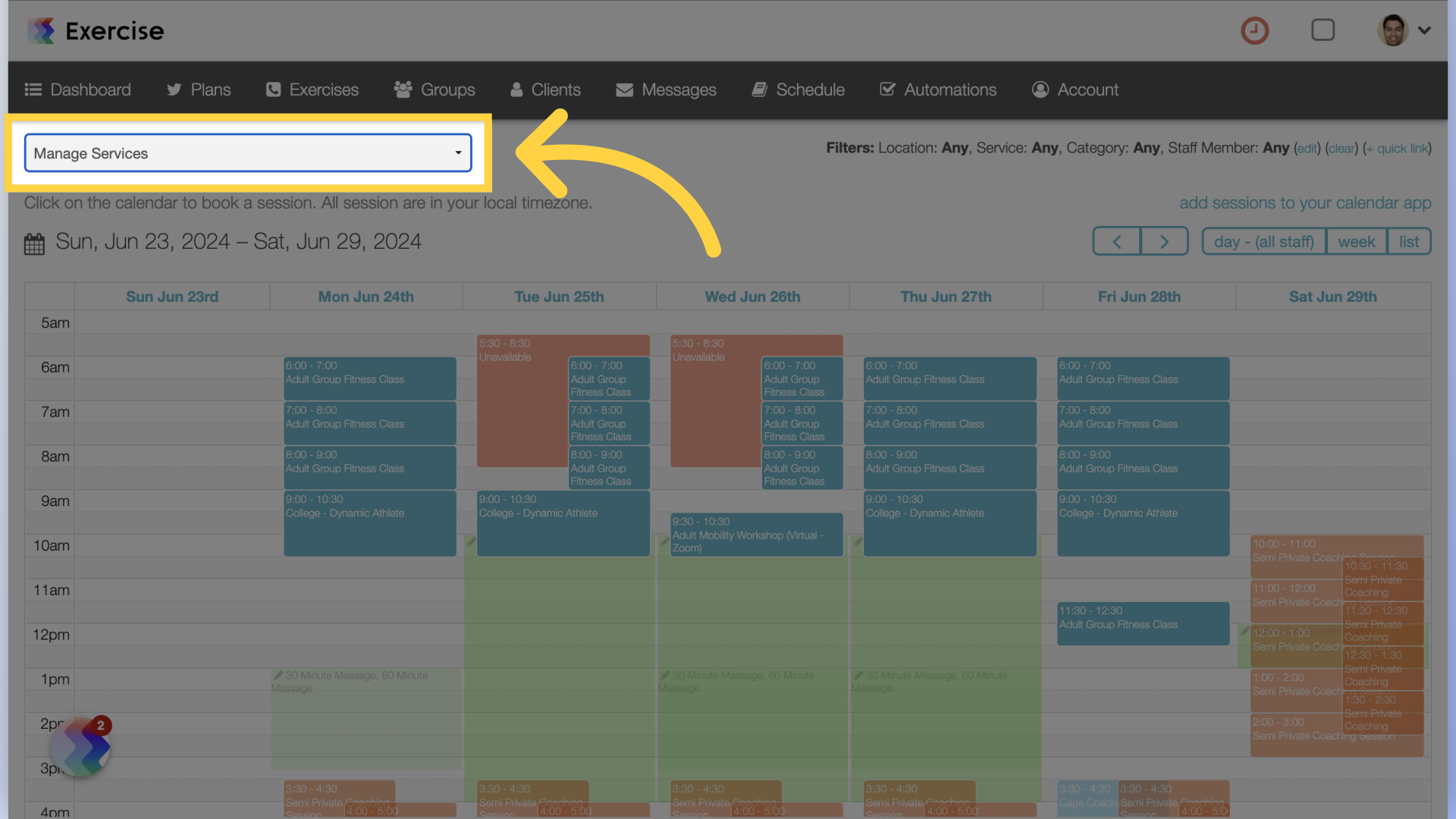Switch to list view
1456x819 pixels.
[x=1408, y=241]
